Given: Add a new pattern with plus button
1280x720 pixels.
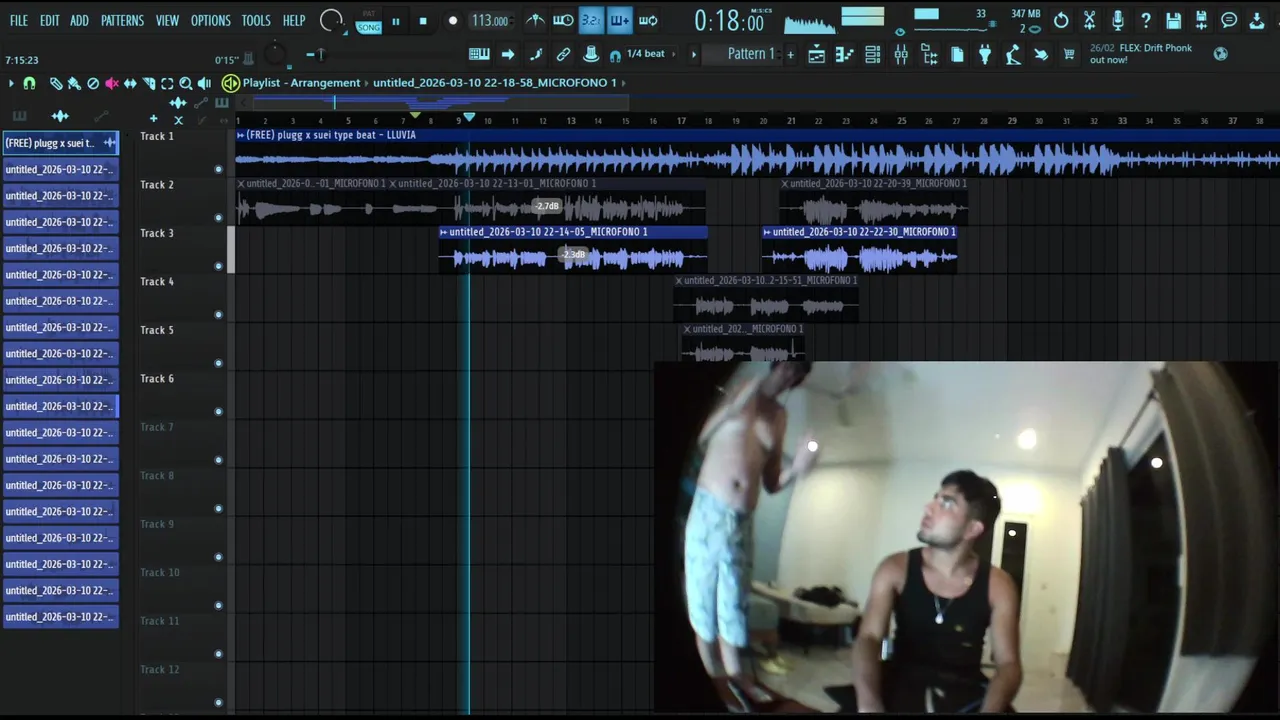Looking at the screenshot, I should [x=790, y=54].
